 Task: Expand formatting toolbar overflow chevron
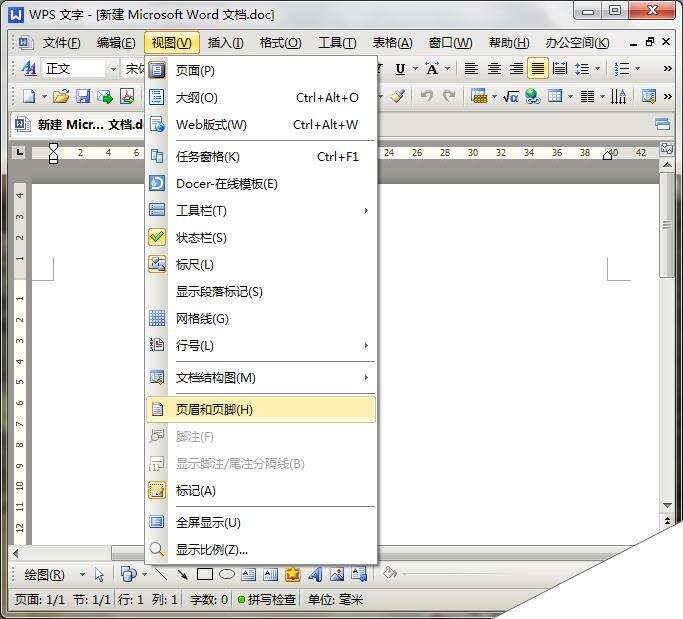[x=667, y=68]
